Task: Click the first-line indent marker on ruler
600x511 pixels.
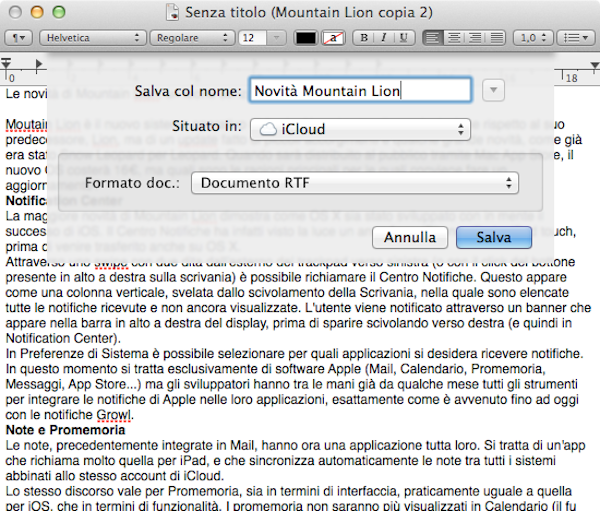Action: click(6, 61)
